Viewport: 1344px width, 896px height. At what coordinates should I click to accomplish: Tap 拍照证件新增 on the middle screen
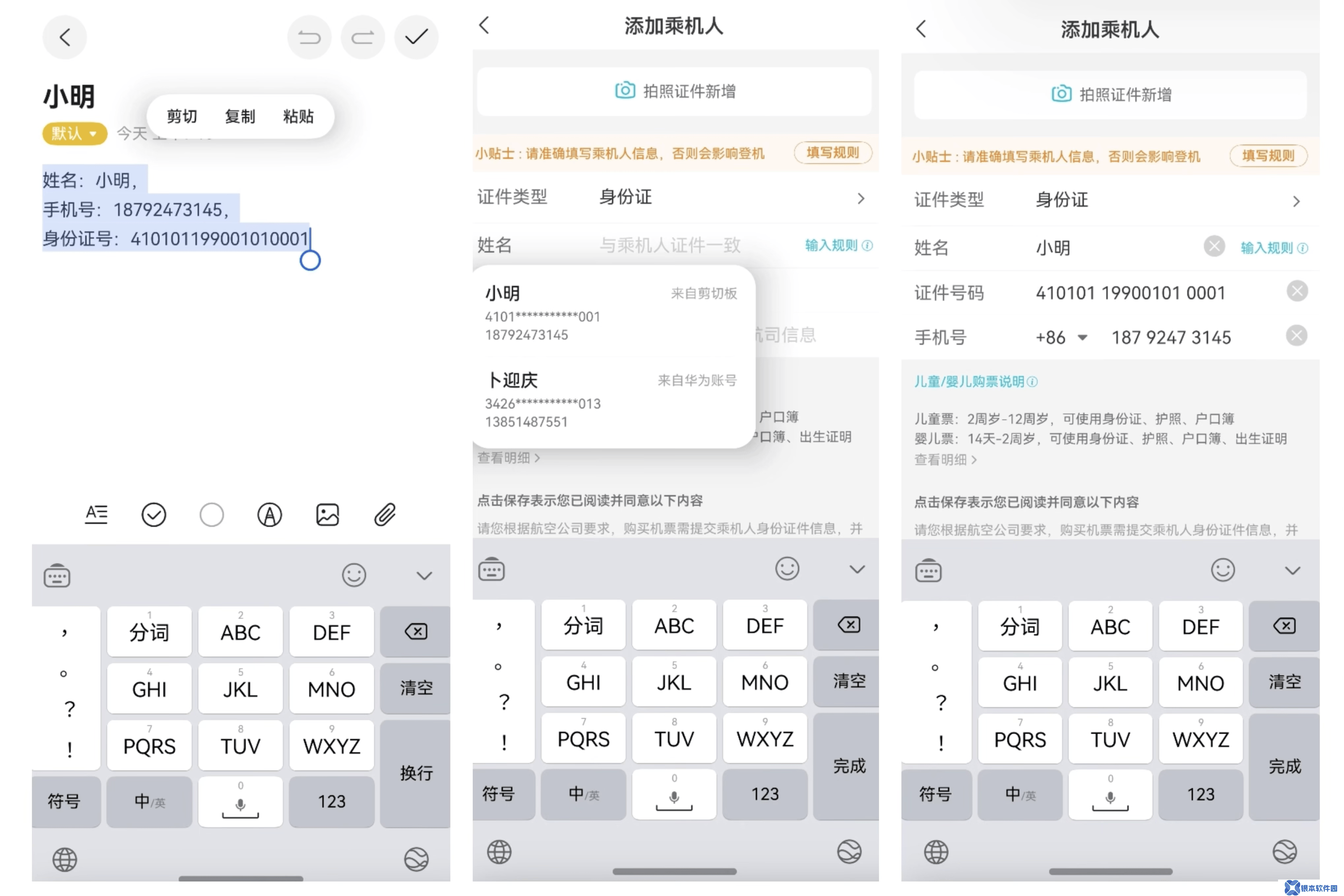[x=674, y=91]
